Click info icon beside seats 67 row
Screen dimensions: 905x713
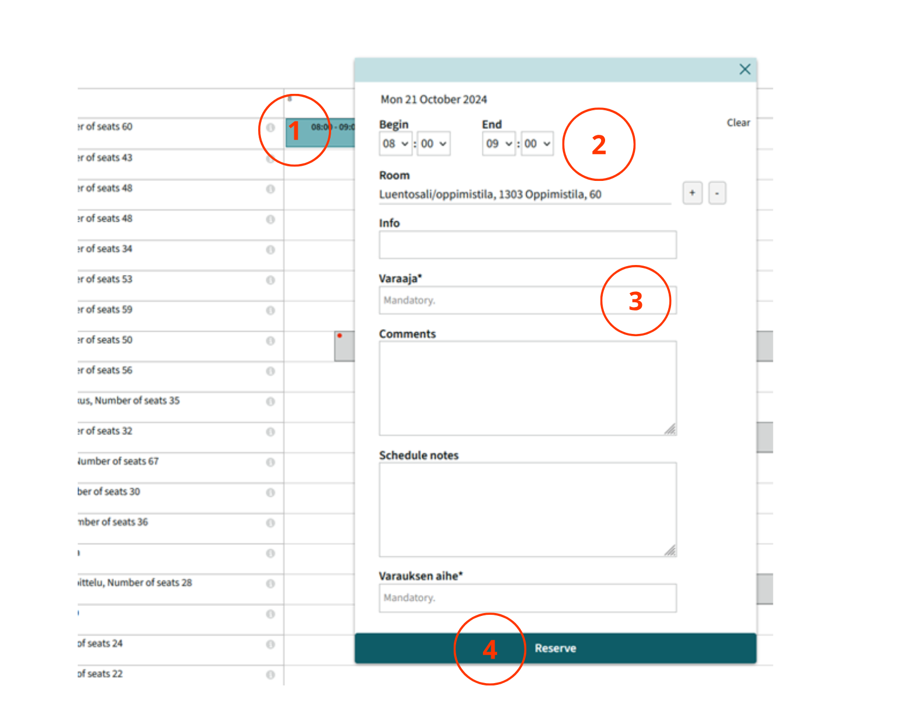coord(270,463)
